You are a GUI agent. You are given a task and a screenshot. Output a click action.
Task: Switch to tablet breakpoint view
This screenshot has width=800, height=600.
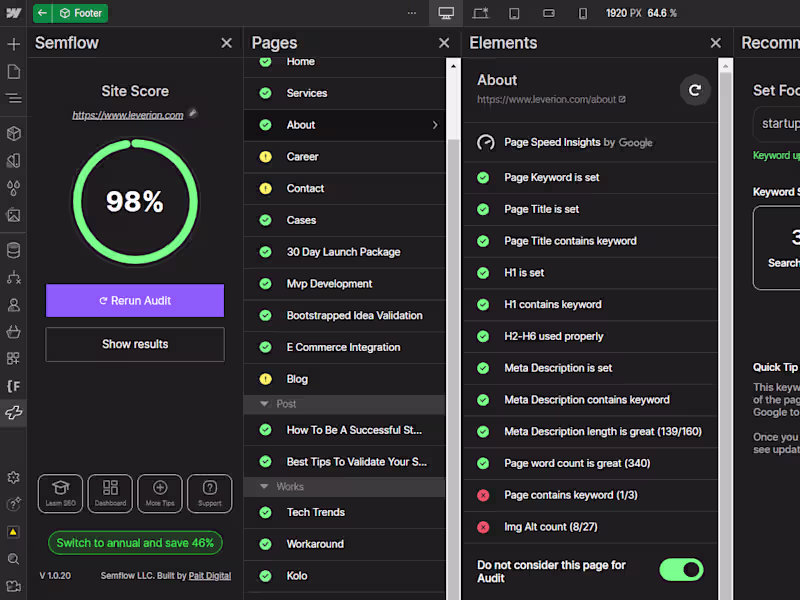click(514, 13)
